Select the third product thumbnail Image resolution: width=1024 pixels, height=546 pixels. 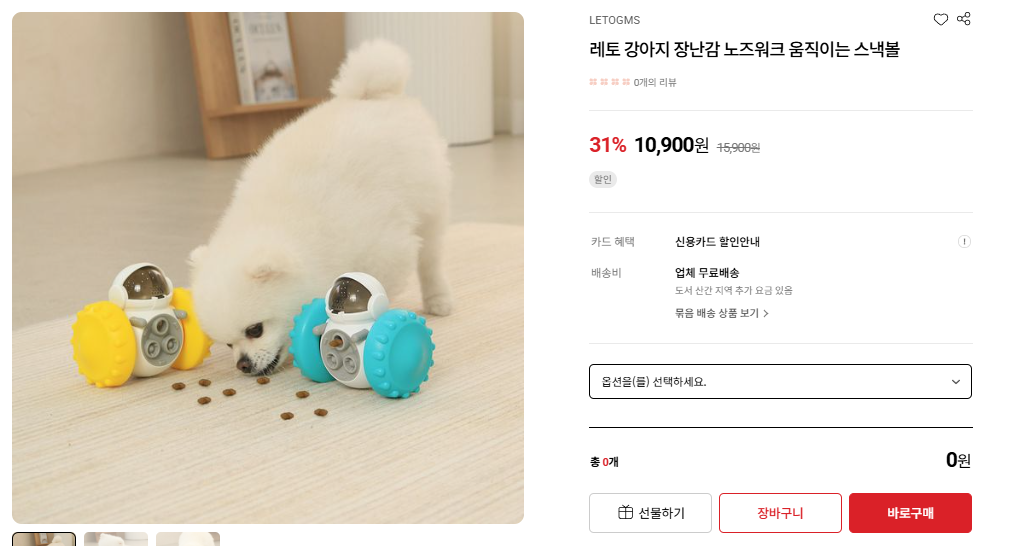click(x=188, y=539)
